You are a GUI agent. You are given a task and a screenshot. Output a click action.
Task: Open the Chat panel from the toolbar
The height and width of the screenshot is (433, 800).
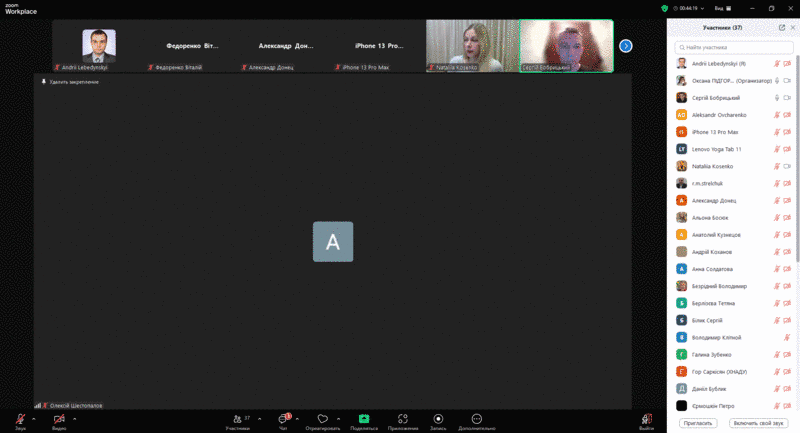click(284, 419)
